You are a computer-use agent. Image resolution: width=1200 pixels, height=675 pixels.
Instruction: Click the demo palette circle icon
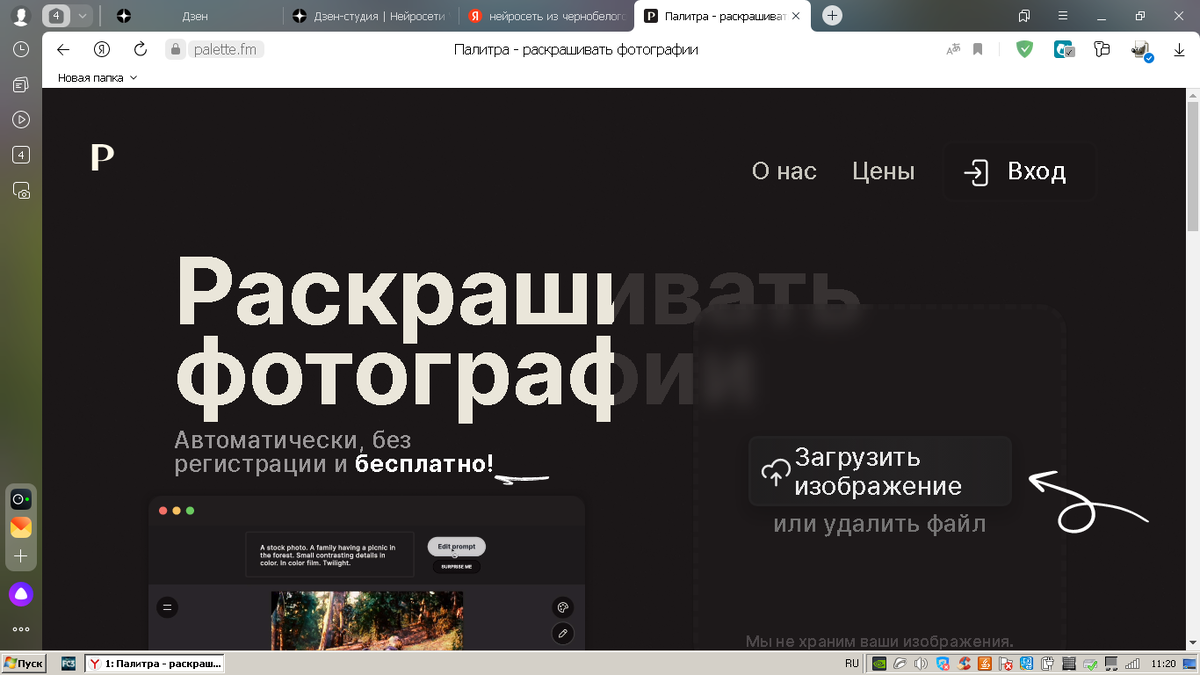click(x=562, y=607)
